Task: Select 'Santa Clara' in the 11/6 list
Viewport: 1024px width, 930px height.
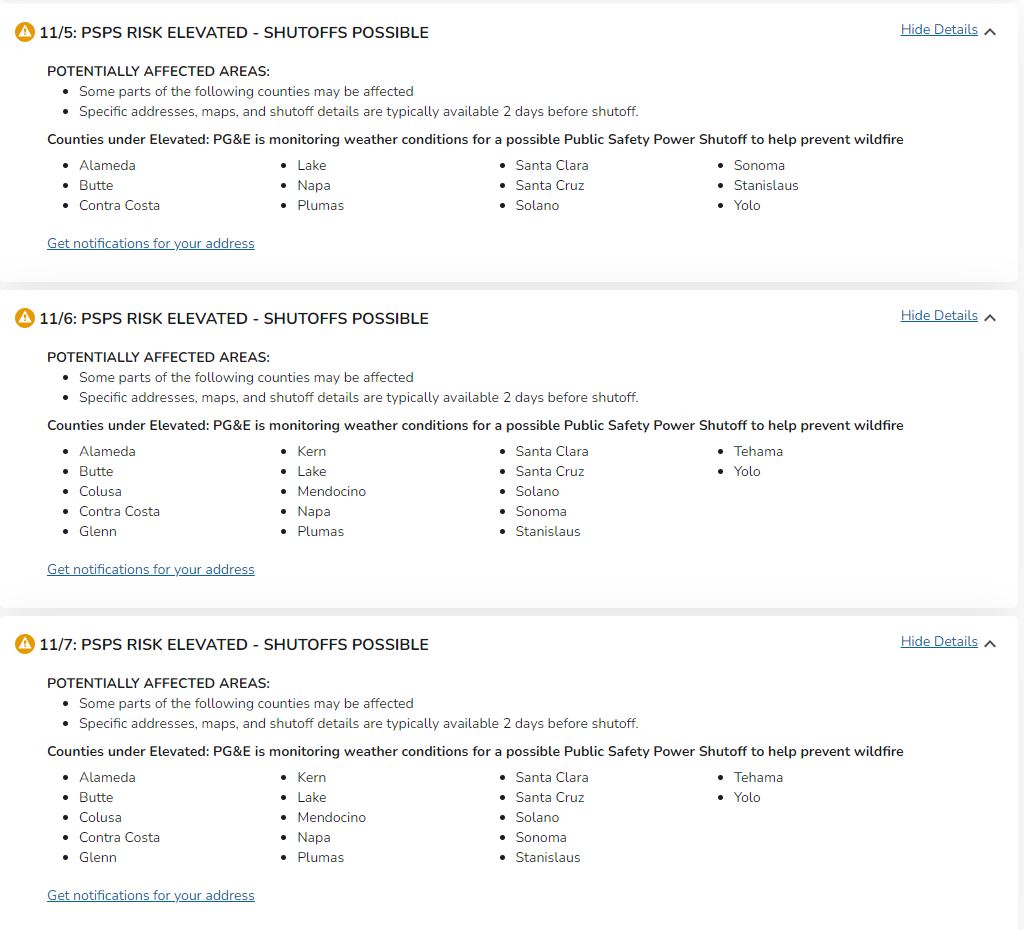Action: click(552, 451)
